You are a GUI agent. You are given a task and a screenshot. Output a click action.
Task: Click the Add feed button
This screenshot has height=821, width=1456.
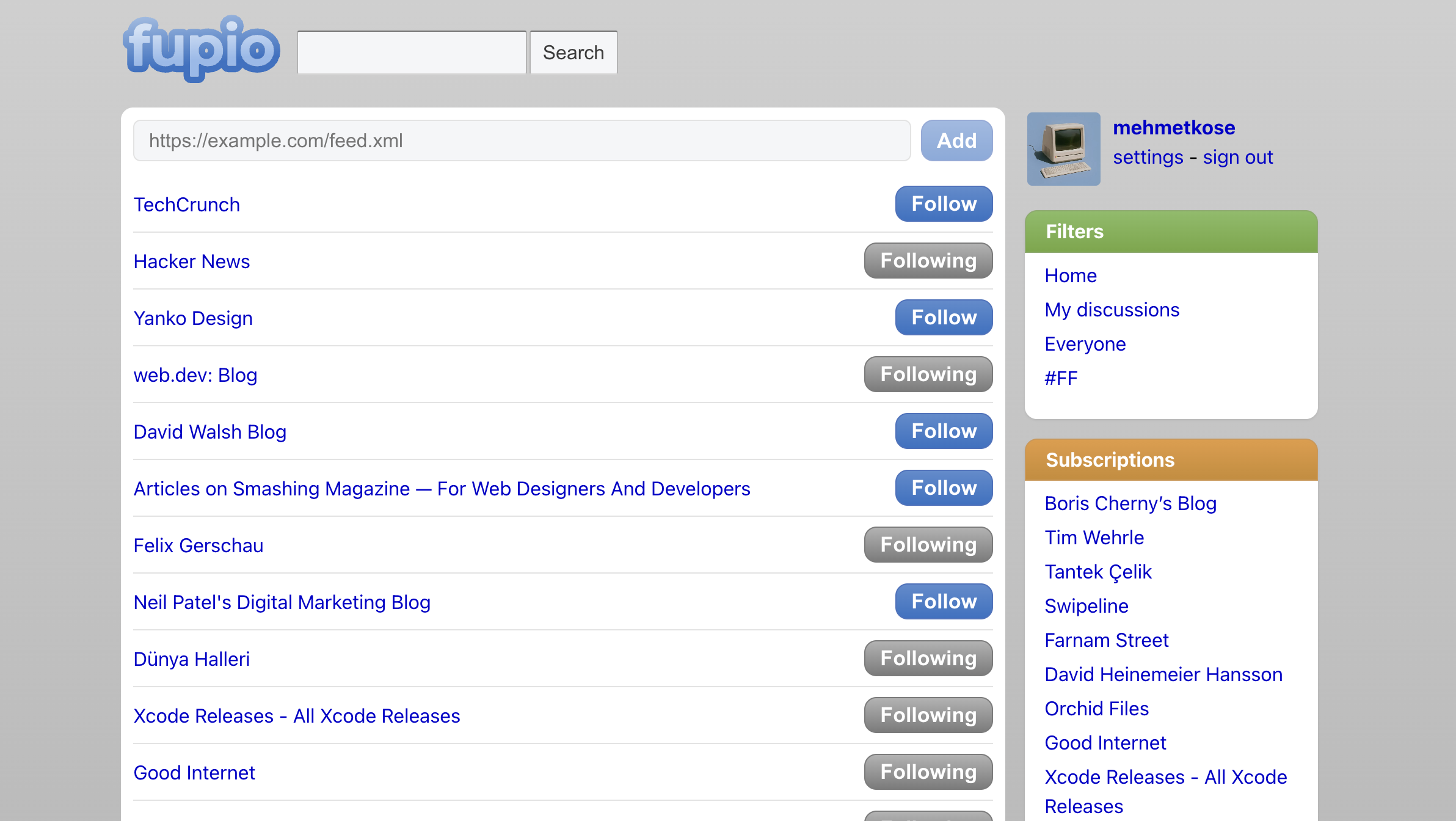point(957,140)
